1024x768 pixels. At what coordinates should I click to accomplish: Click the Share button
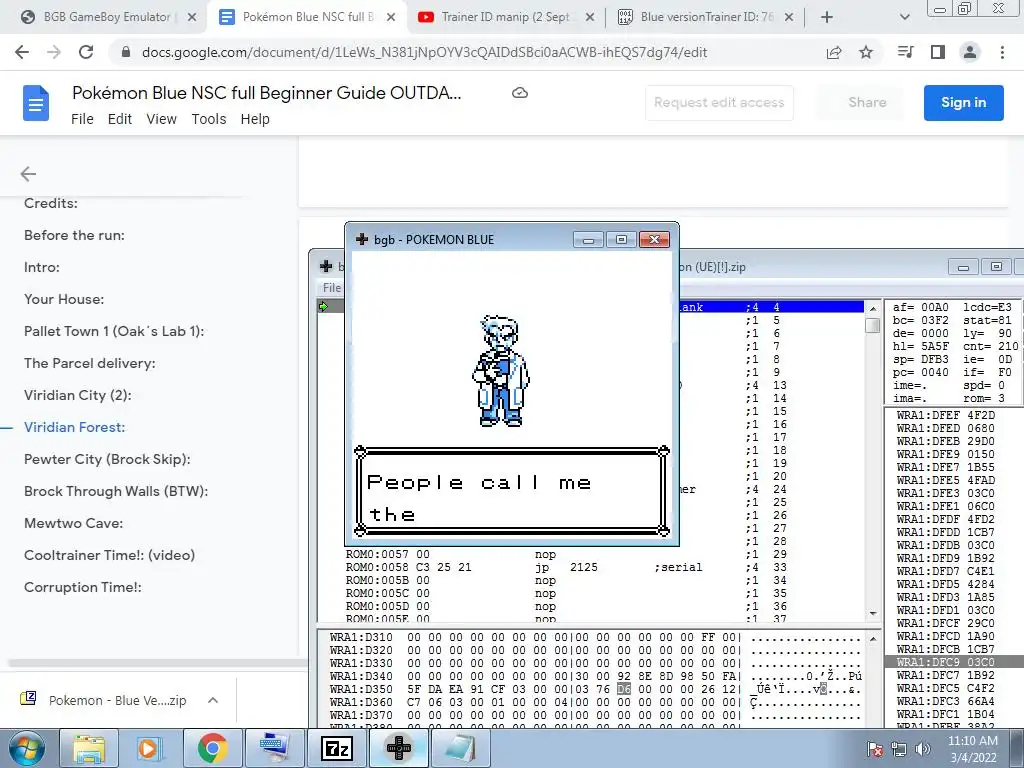coord(867,103)
